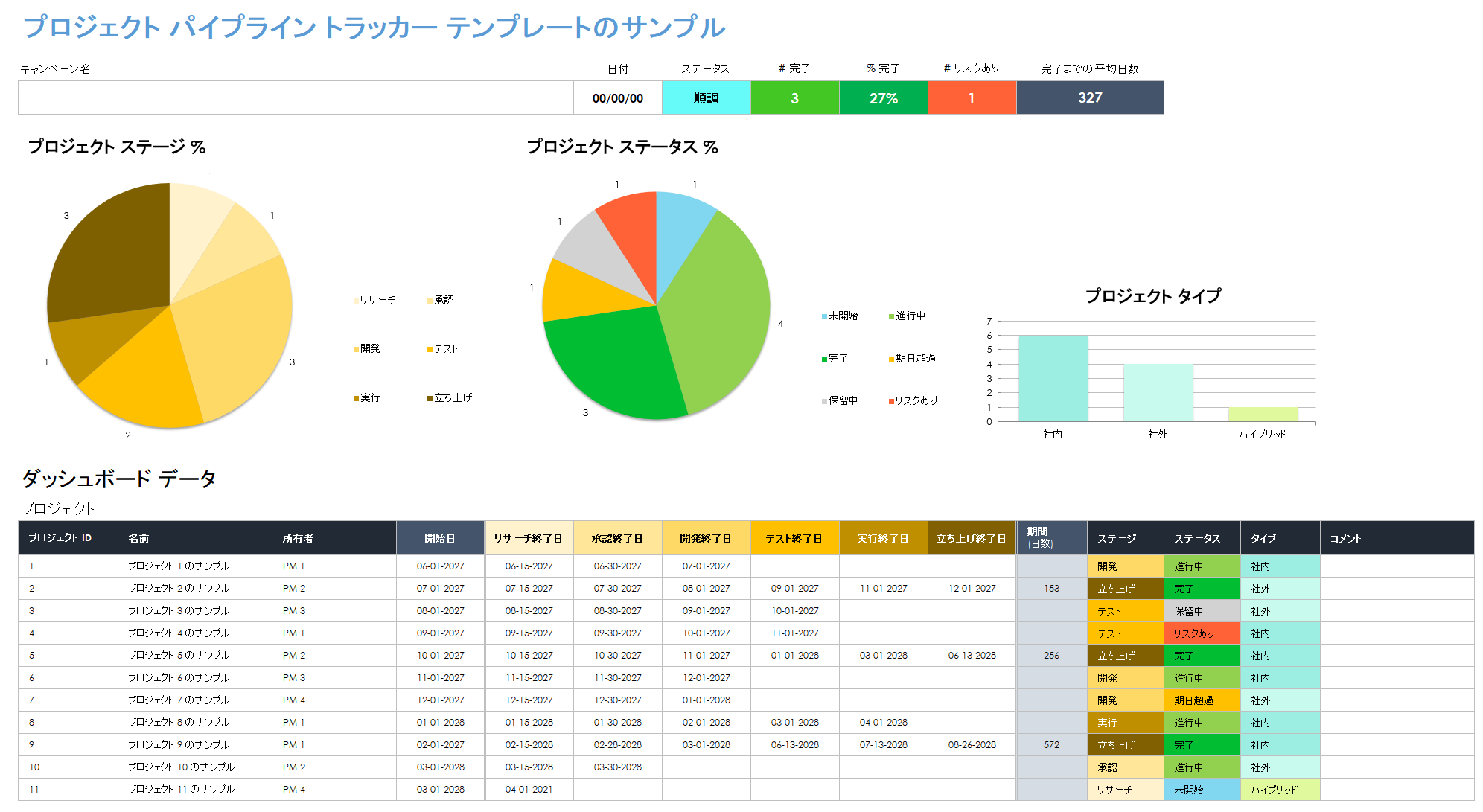The image size is (1483, 812).
Task: Click the 所有者 column header
Action: [x=334, y=538]
